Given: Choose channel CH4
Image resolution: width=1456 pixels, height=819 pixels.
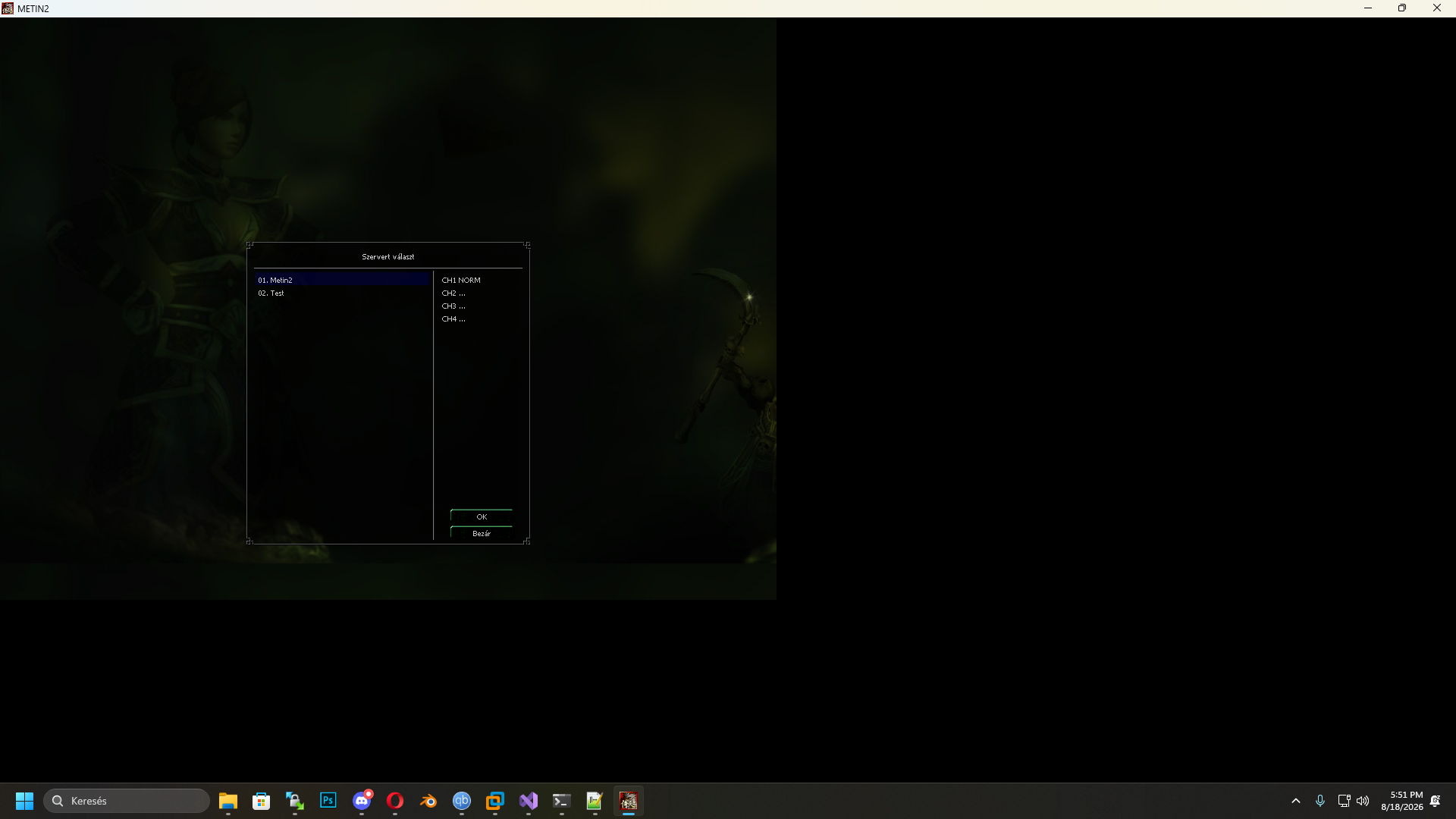Looking at the screenshot, I should click(453, 318).
